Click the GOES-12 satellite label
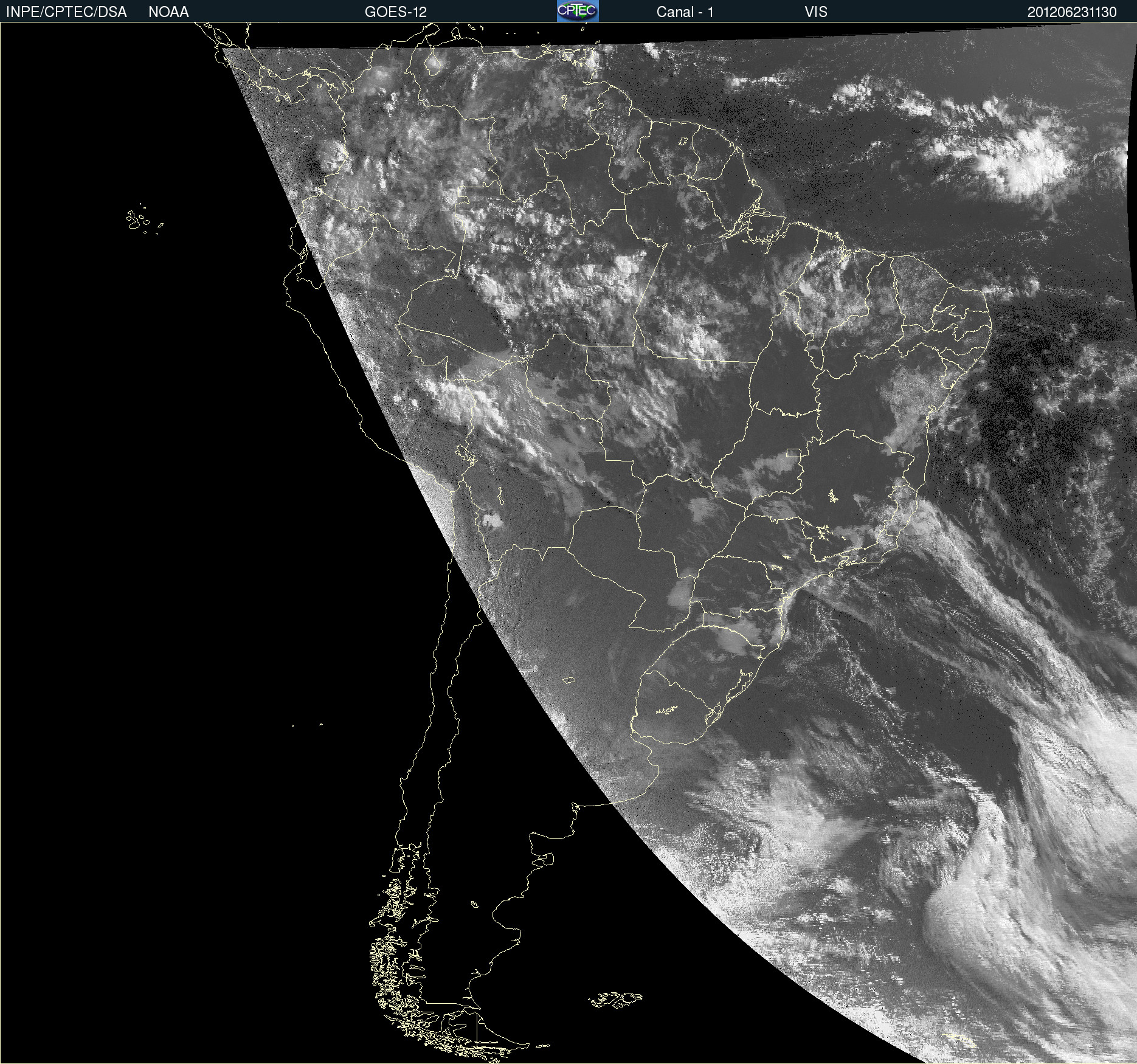Viewport: 1137px width, 1064px height. (396, 12)
